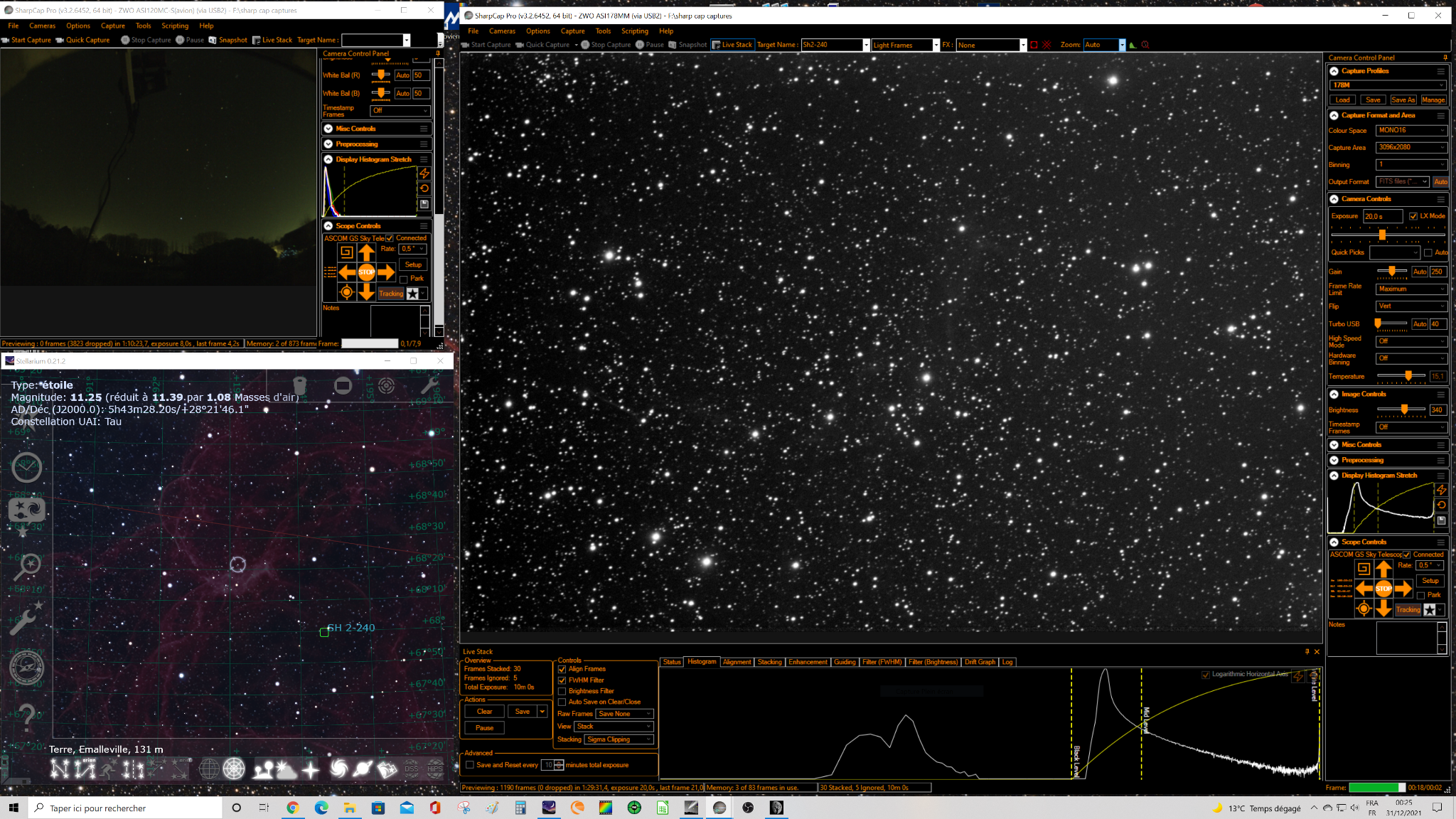The height and width of the screenshot is (819, 1456).
Task: Disable the FWHM Filter checkbox
Action: (x=562, y=680)
